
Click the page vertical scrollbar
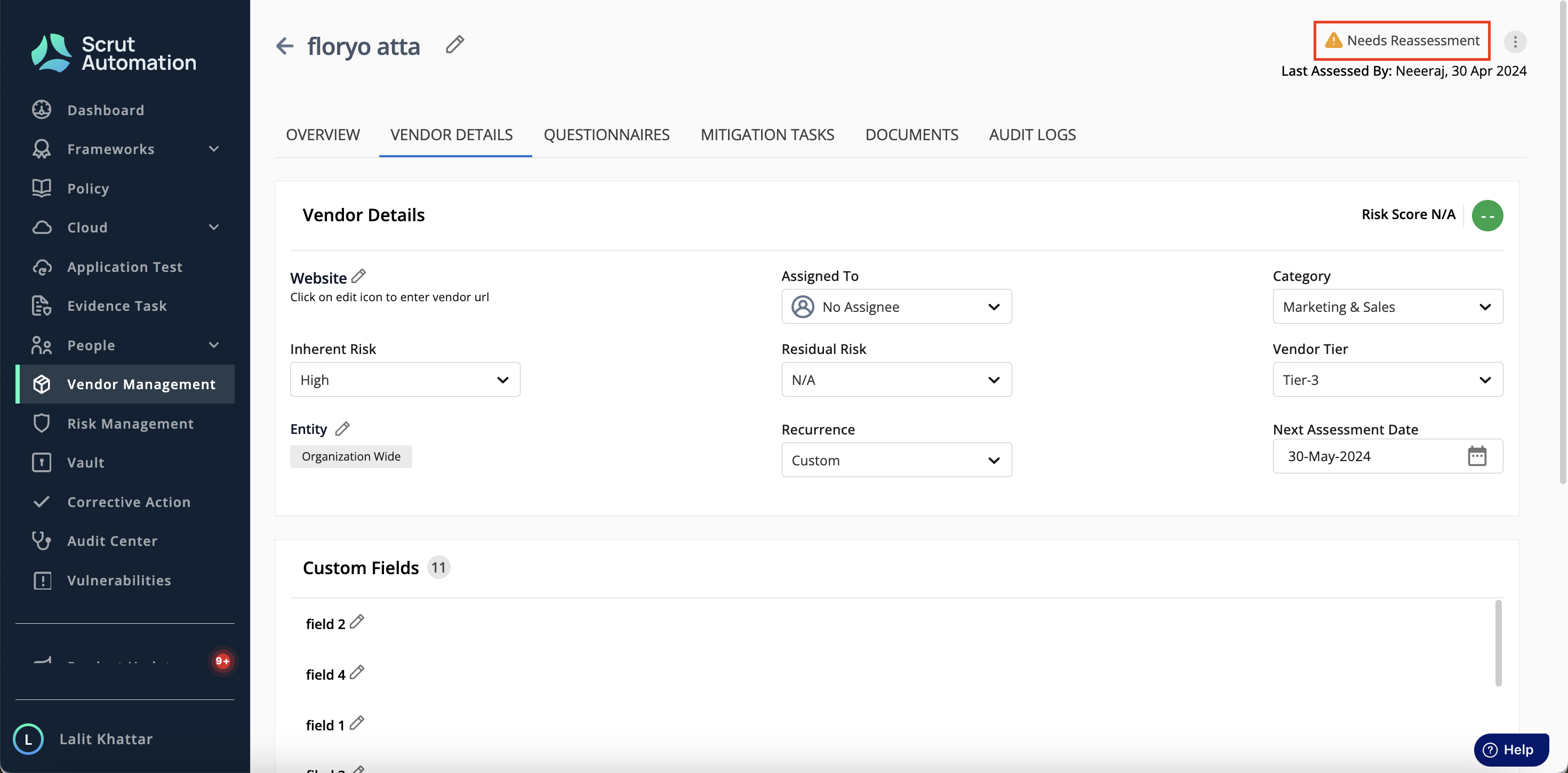pyautogui.click(x=1563, y=244)
